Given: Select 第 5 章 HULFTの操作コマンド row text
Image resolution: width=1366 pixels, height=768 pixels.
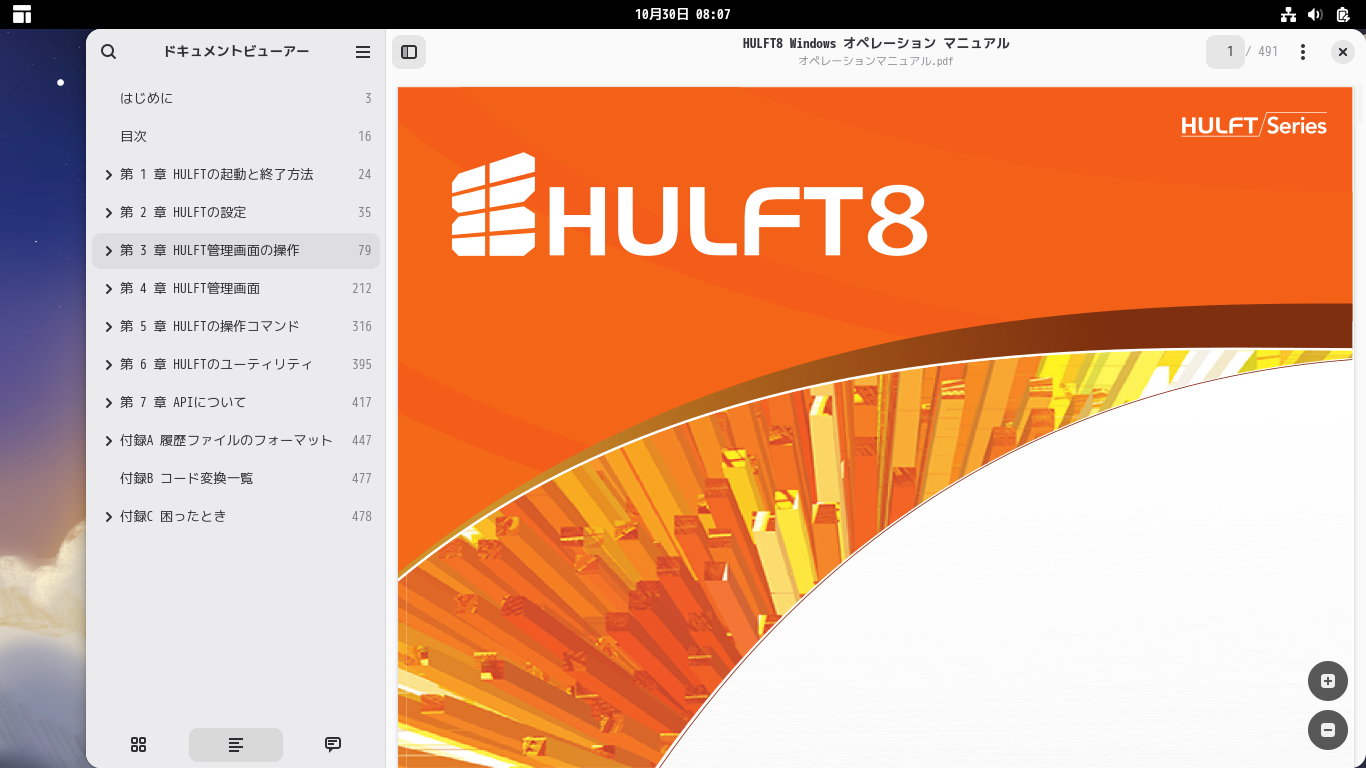Looking at the screenshot, I should coord(210,326).
